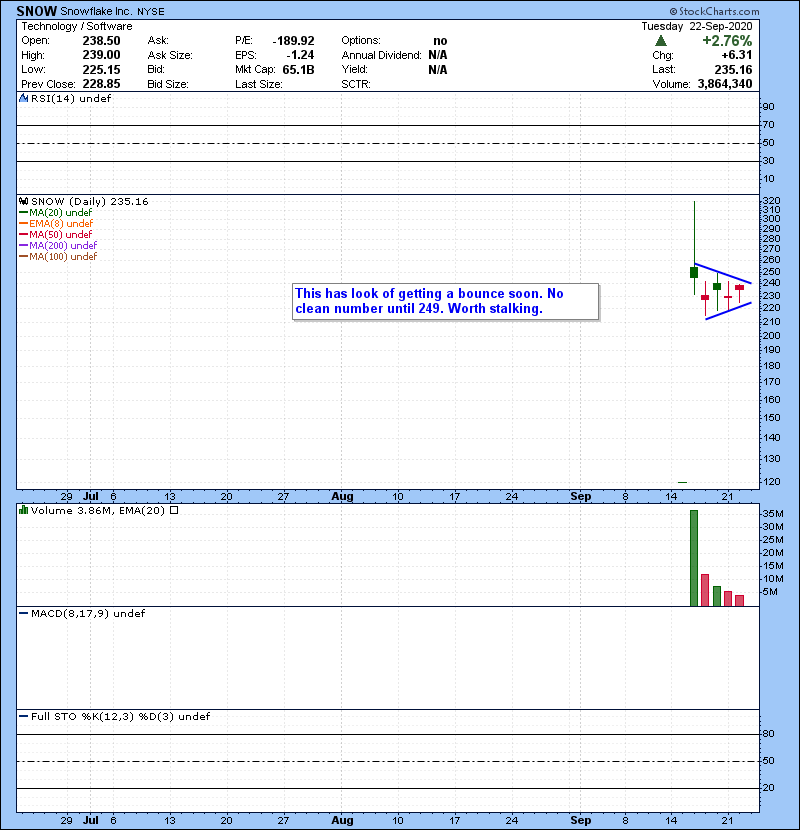Click the volume bars legend icon
This screenshot has width=800, height=830.
23,510
